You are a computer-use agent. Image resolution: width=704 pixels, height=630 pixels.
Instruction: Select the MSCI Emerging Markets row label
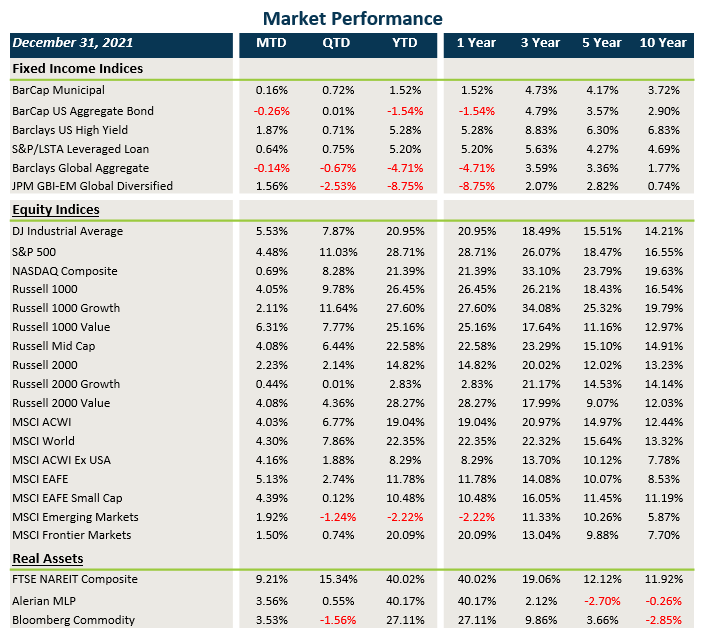(75, 517)
